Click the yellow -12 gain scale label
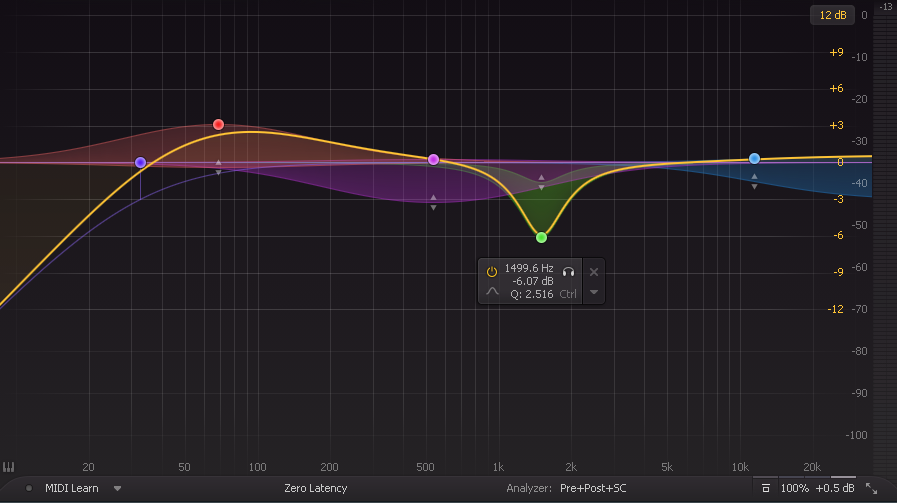 [836, 309]
